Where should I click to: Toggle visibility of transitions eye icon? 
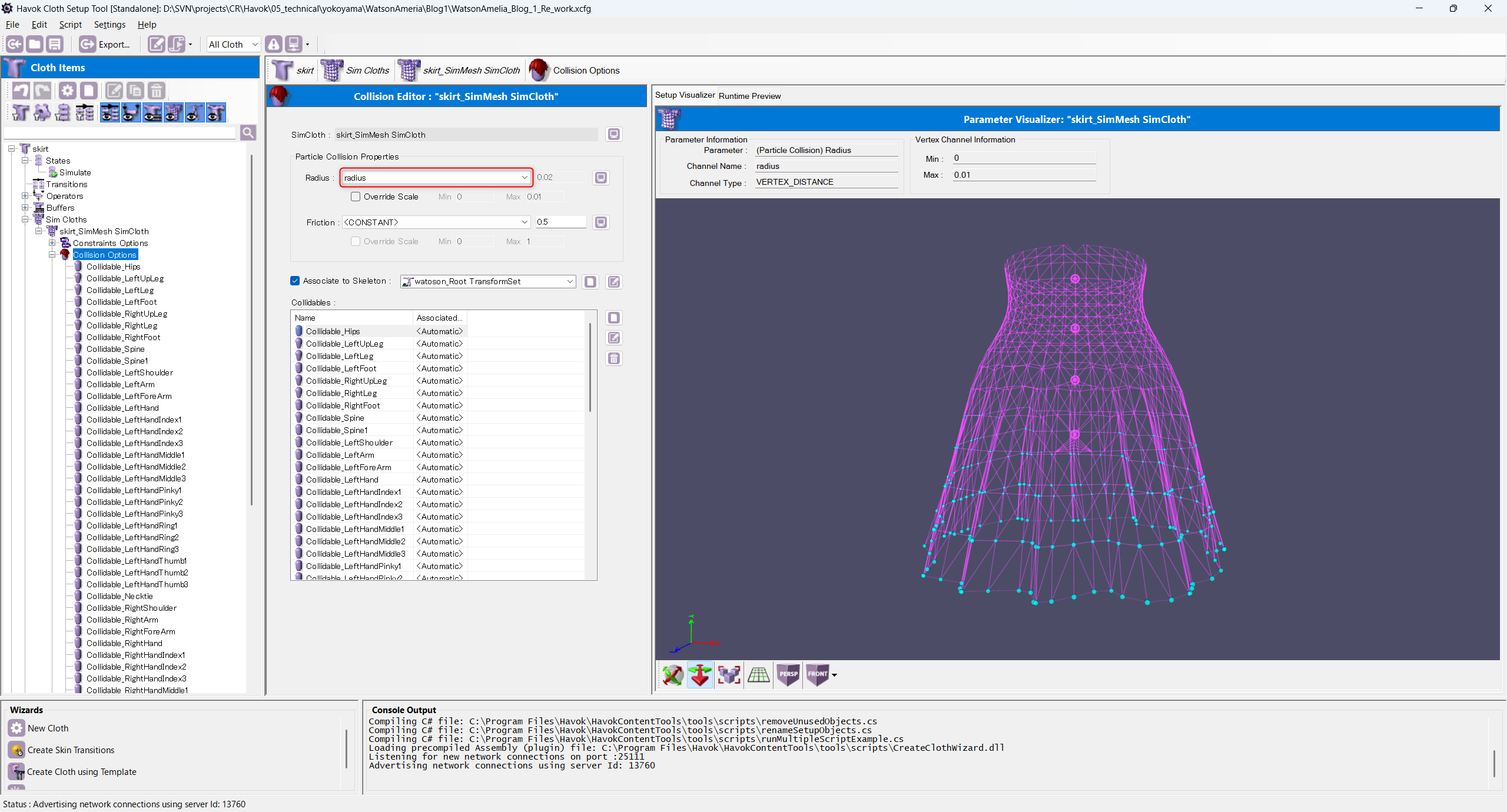click(109, 112)
